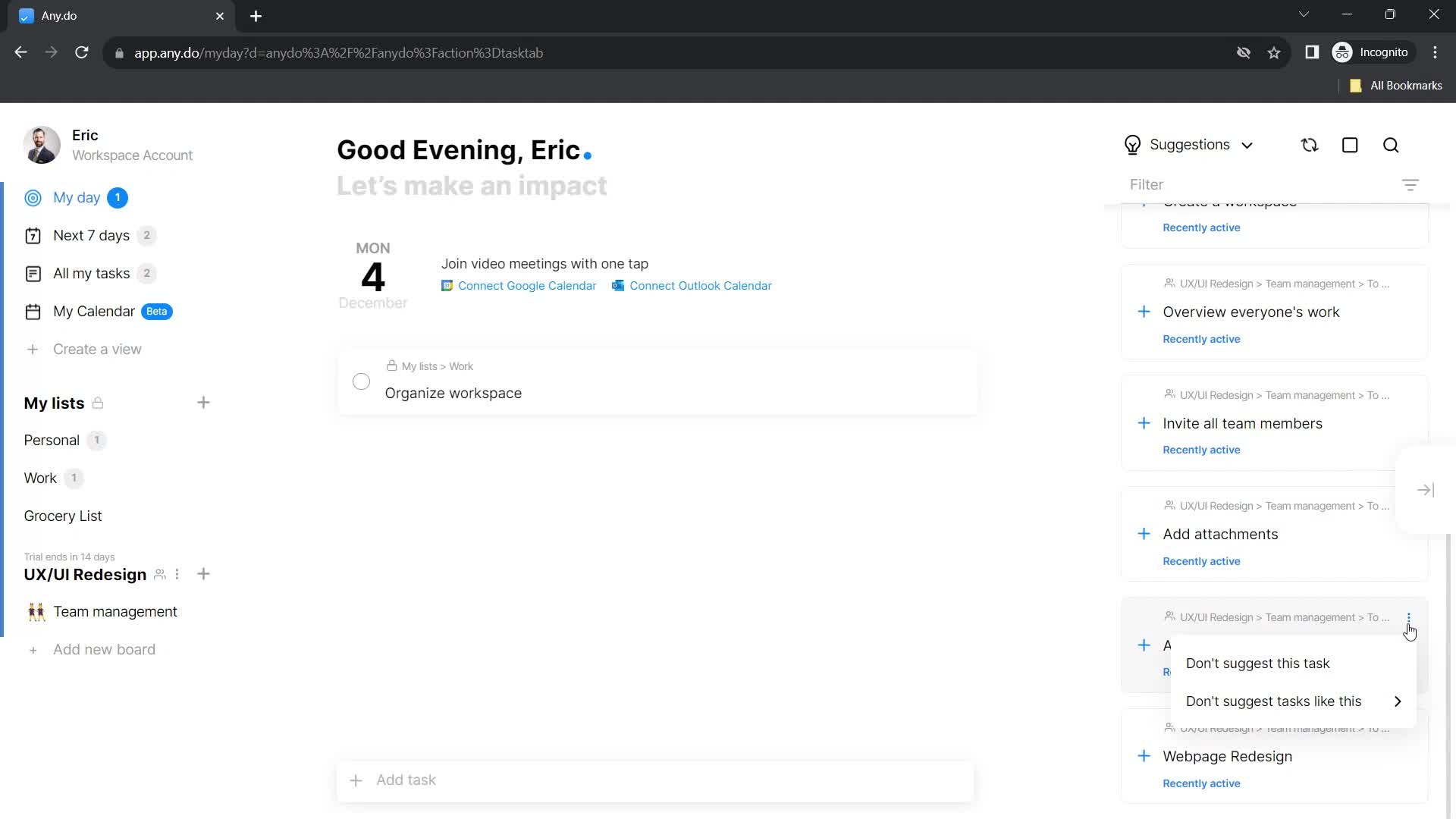Click the Suggestions panel icon

1133,145
